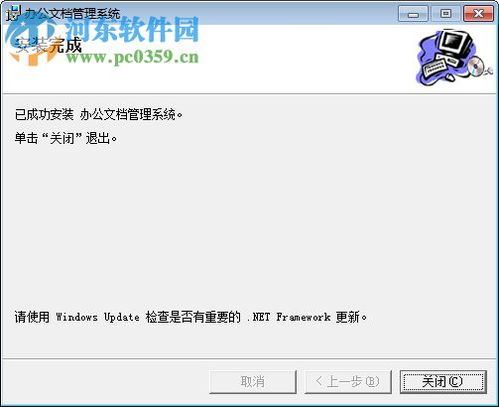Screen dimensions: 499x407
Task: Select the 关闭(C) button to exit setup
Action: tap(443, 382)
